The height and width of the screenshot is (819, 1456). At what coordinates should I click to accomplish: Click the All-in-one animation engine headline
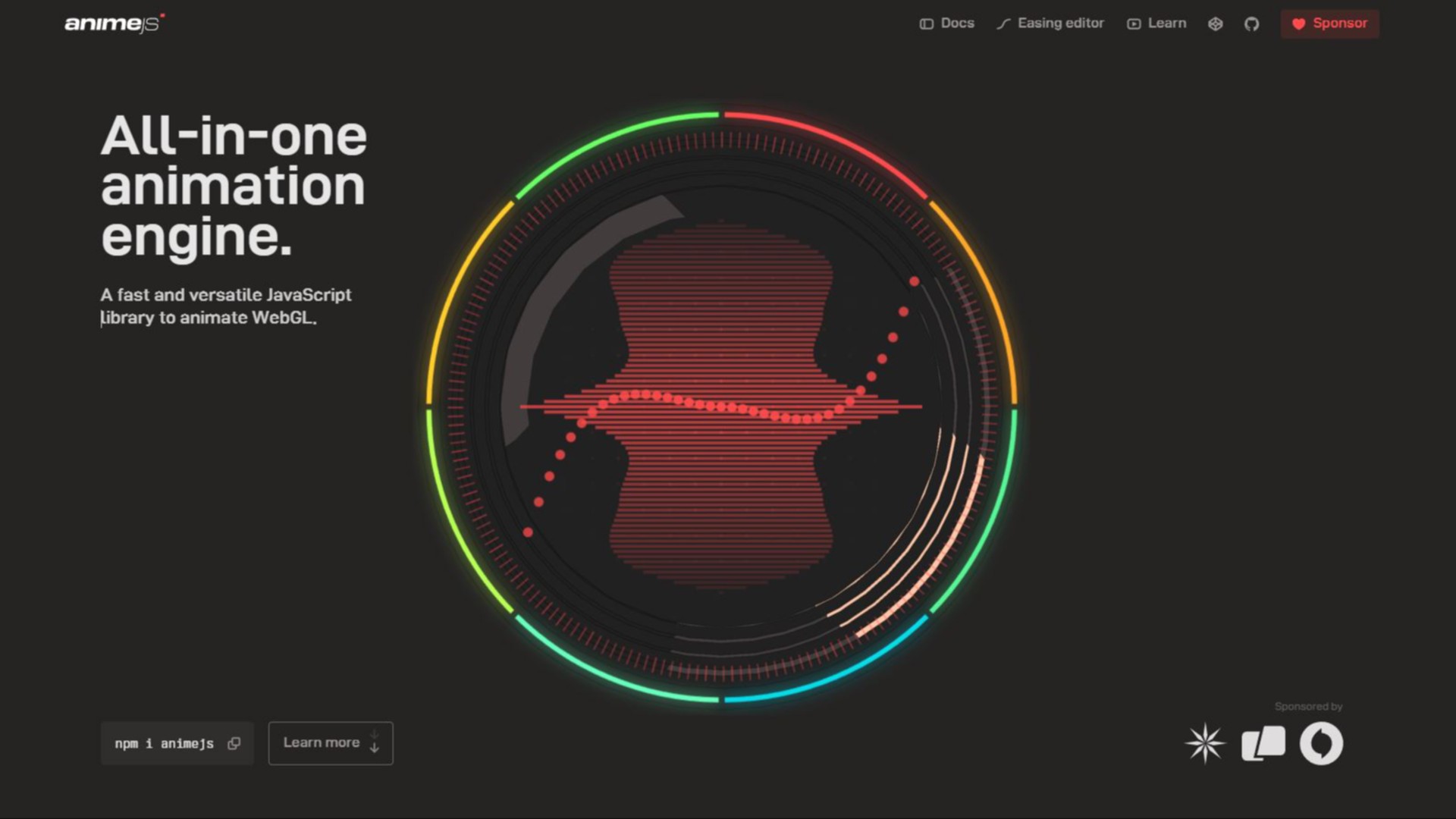pyautogui.click(x=233, y=186)
